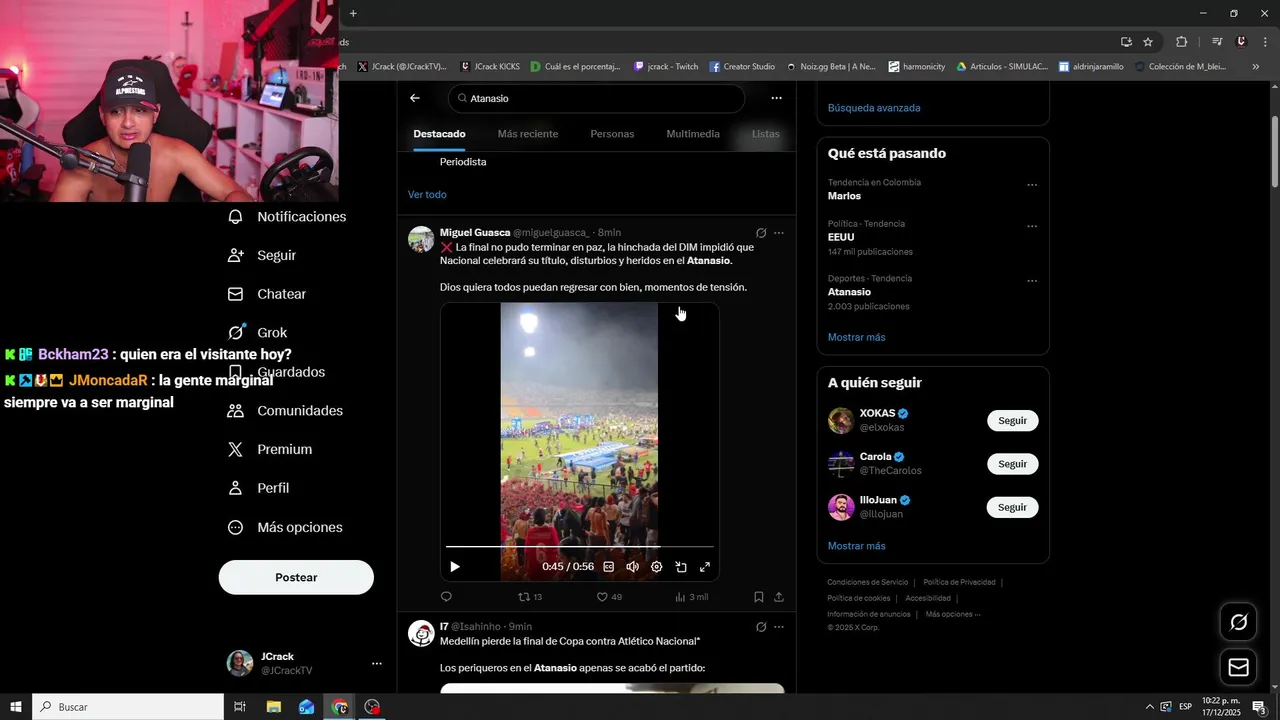
Task: Open jcrack - Twitch bookmark
Action: [x=666, y=67]
